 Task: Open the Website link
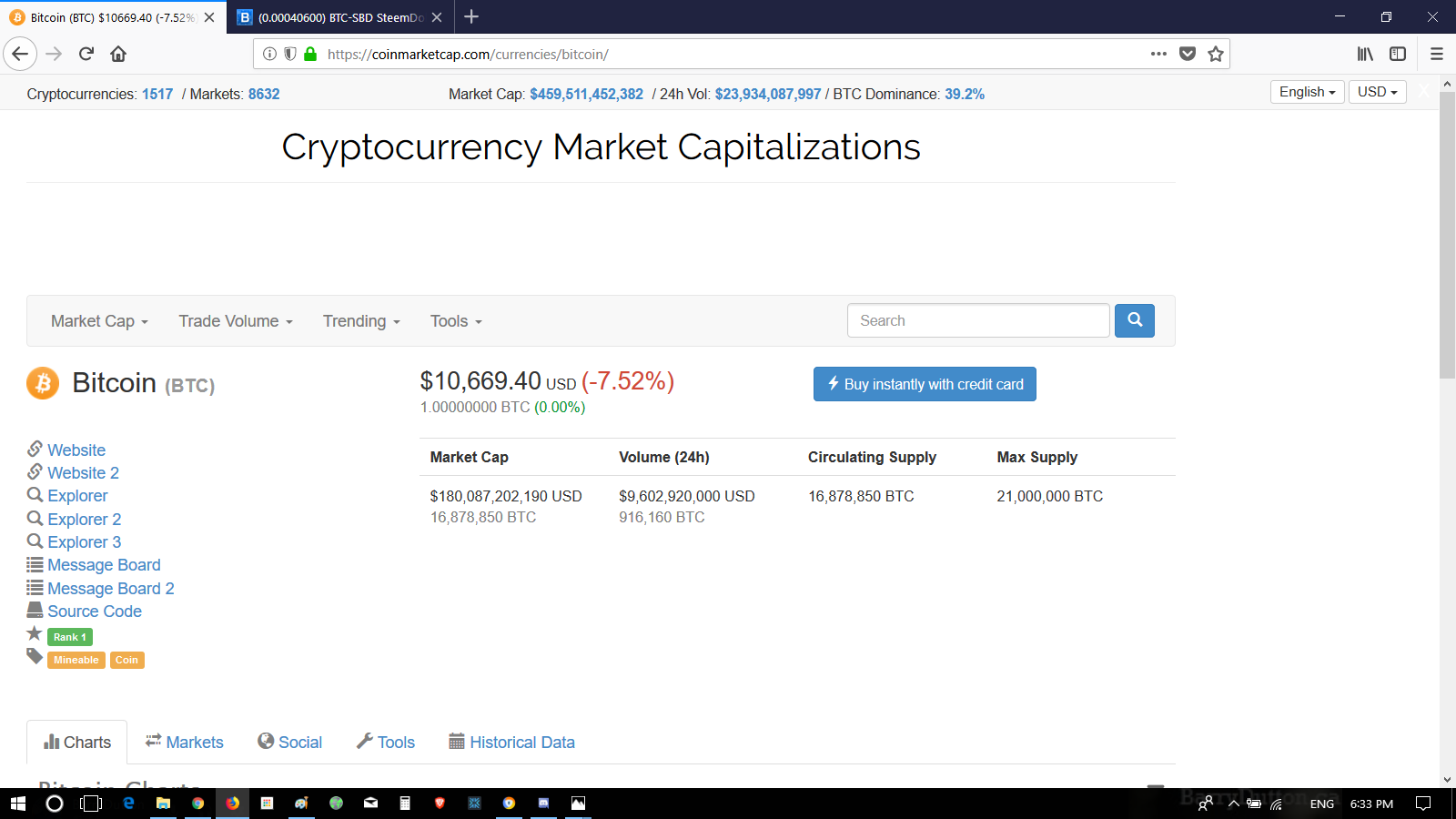pyautogui.click(x=76, y=450)
